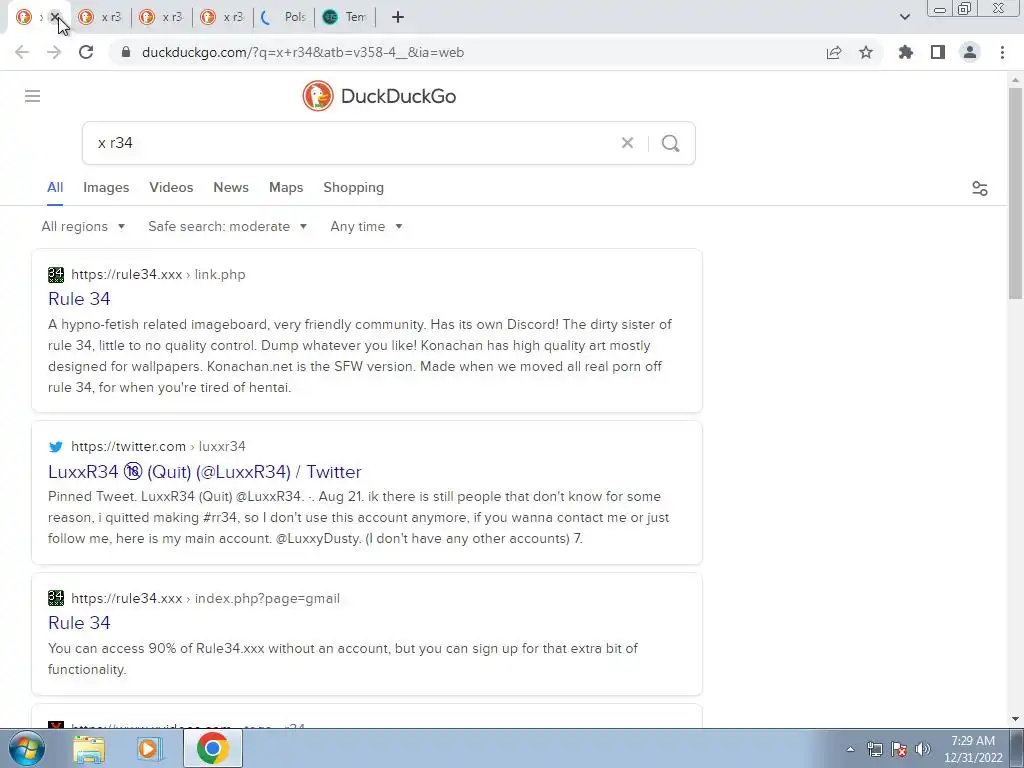Switch to the Videos search tab
The height and width of the screenshot is (768, 1024).
point(171,187)
